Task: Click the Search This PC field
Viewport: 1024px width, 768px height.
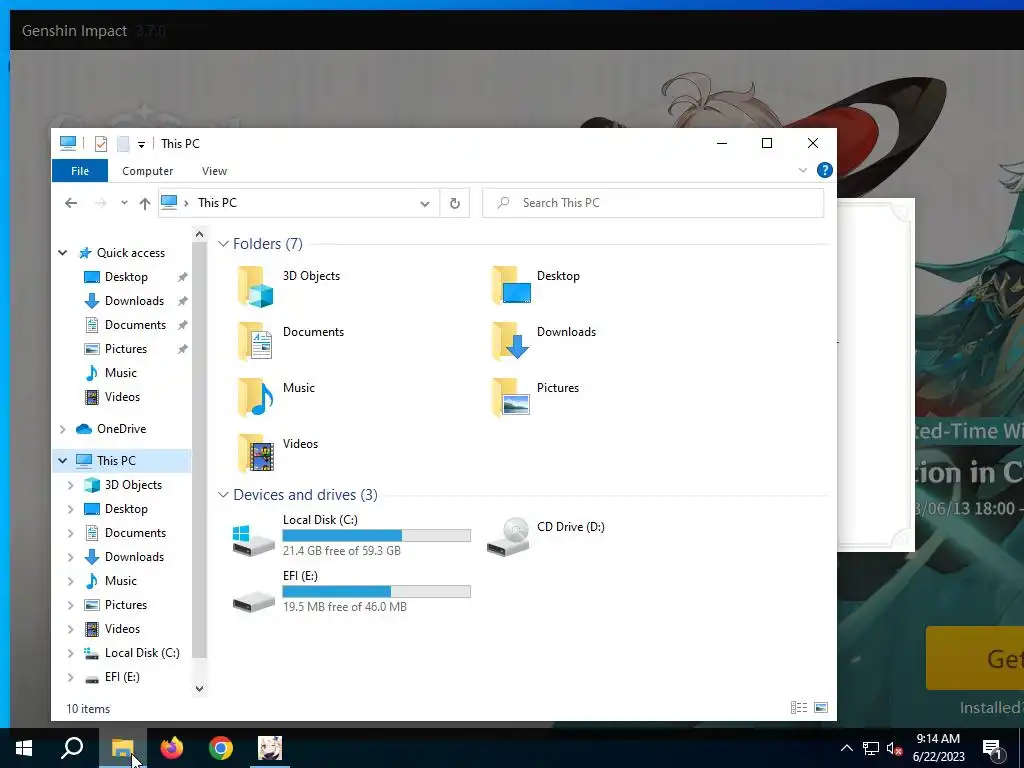Action: pos(653,203)
